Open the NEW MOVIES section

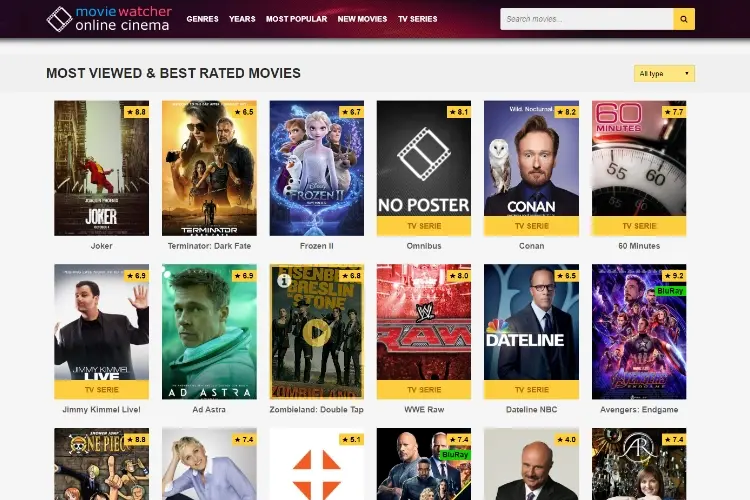tap(362, 19)
